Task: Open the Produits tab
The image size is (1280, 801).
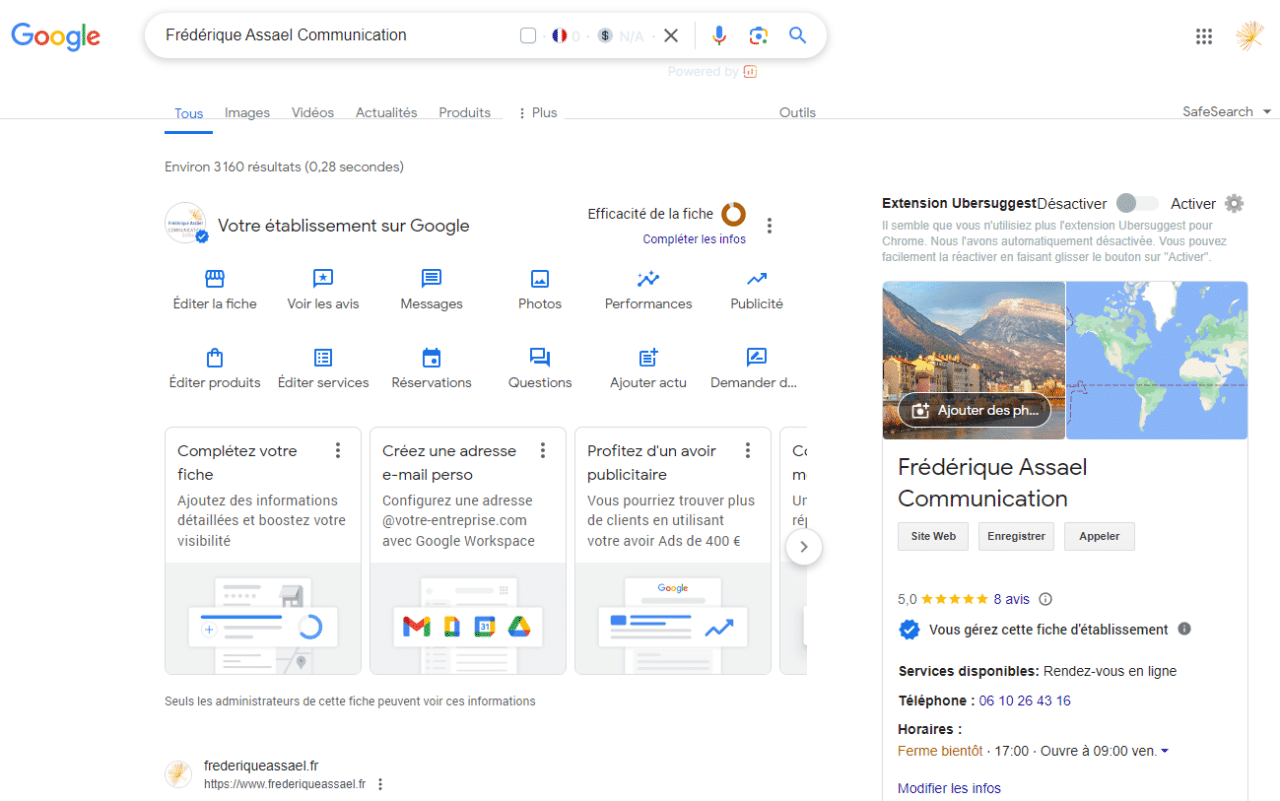Action: point(465,113)
